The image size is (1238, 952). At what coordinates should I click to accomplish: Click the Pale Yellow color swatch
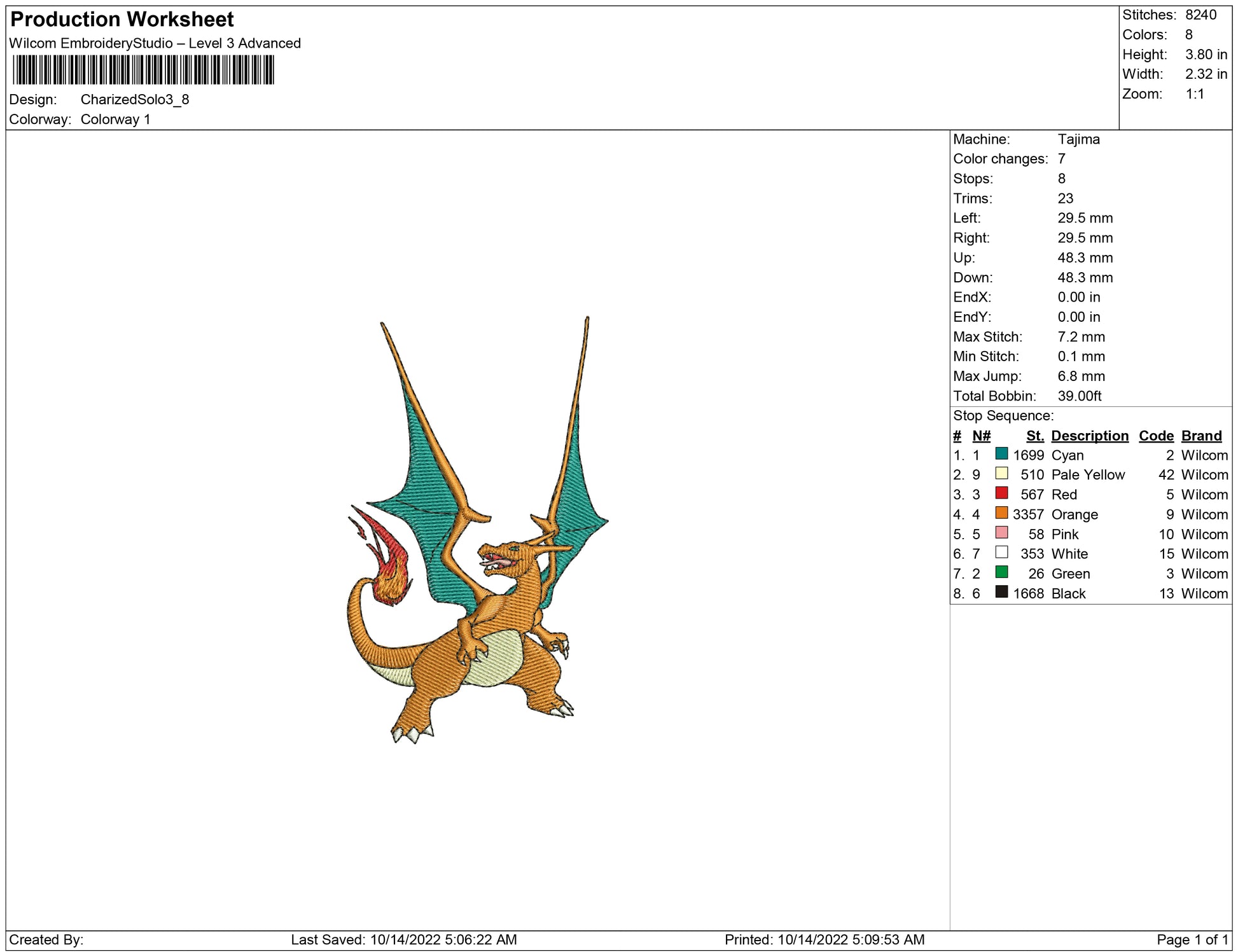(1001, 473)
